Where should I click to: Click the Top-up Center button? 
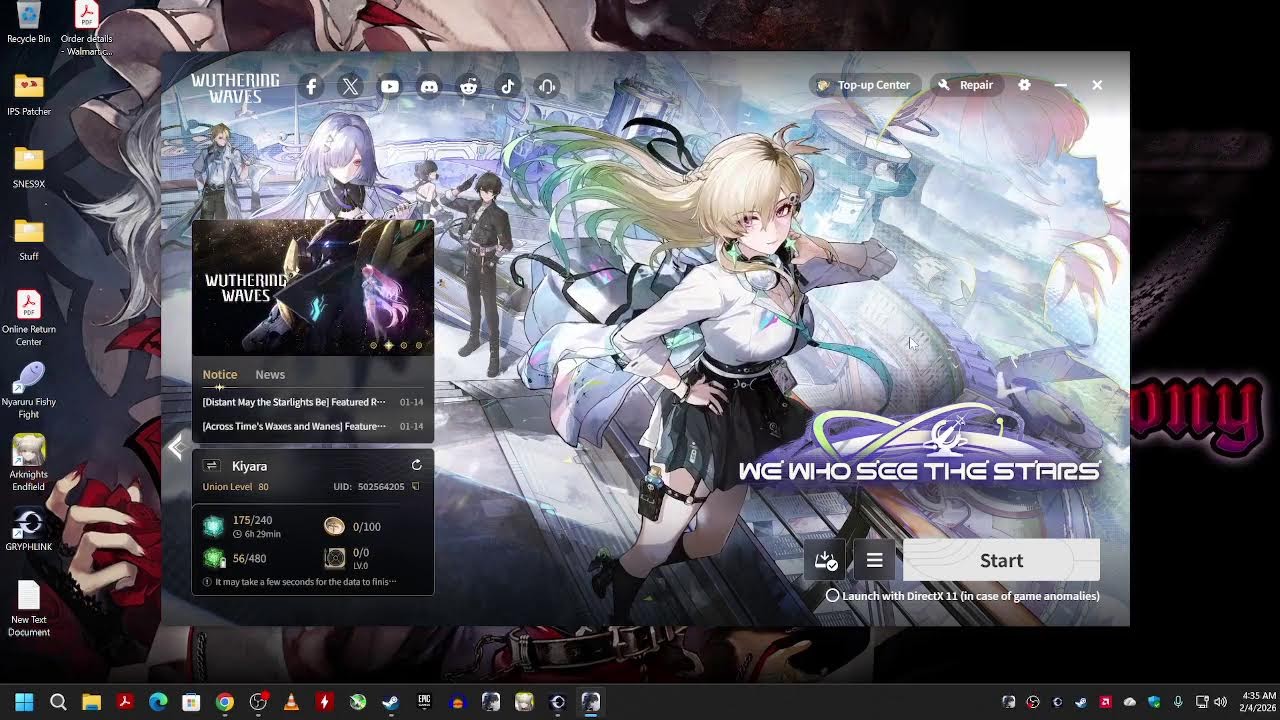click(x=864, y=85)
